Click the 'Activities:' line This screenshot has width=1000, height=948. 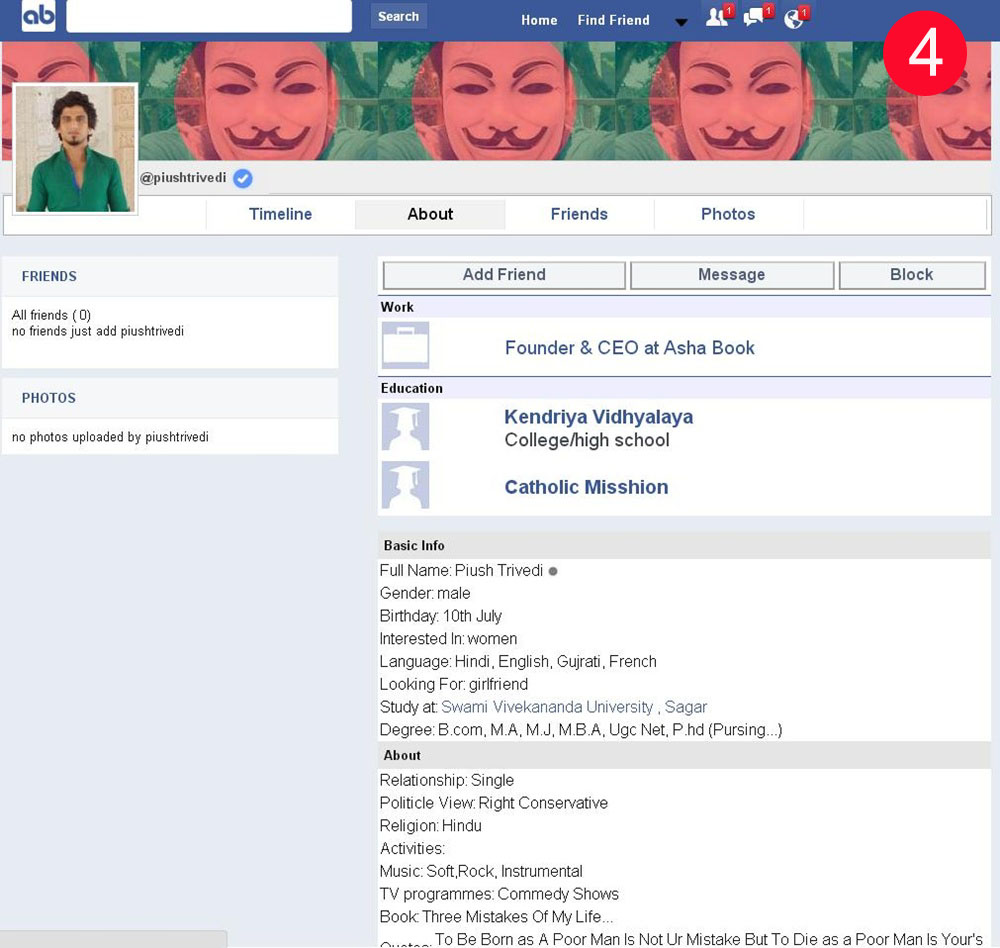tap(412, 848)
